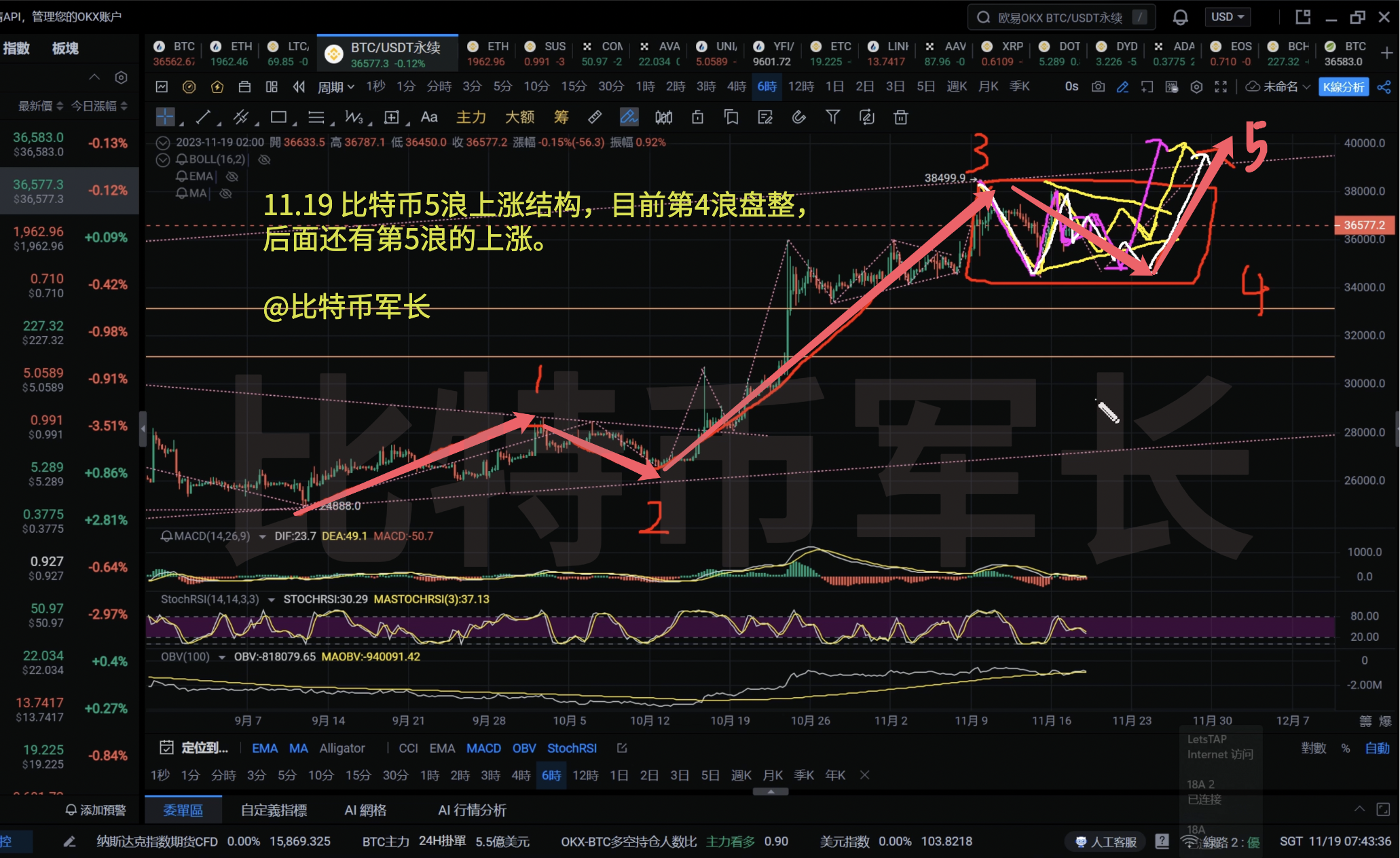Open the notifications bell icon
1400x858 pixels.
pyautogui.click(x=1181, y=18)
